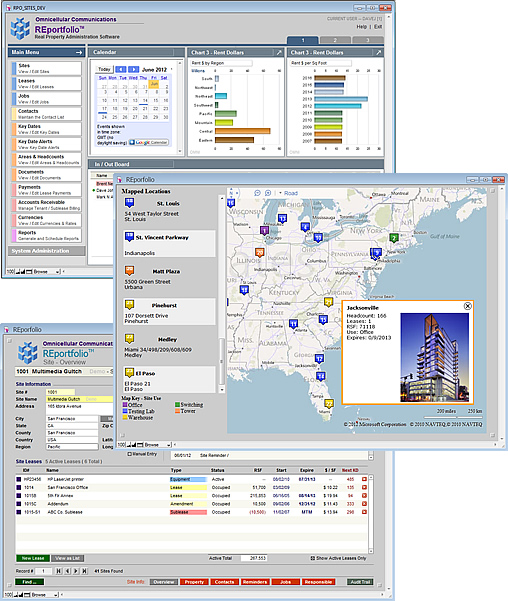Screen dimensions: 508x601
Task: Click the map zoom-out icon in the toolbar
Action: tap(257, 193)
